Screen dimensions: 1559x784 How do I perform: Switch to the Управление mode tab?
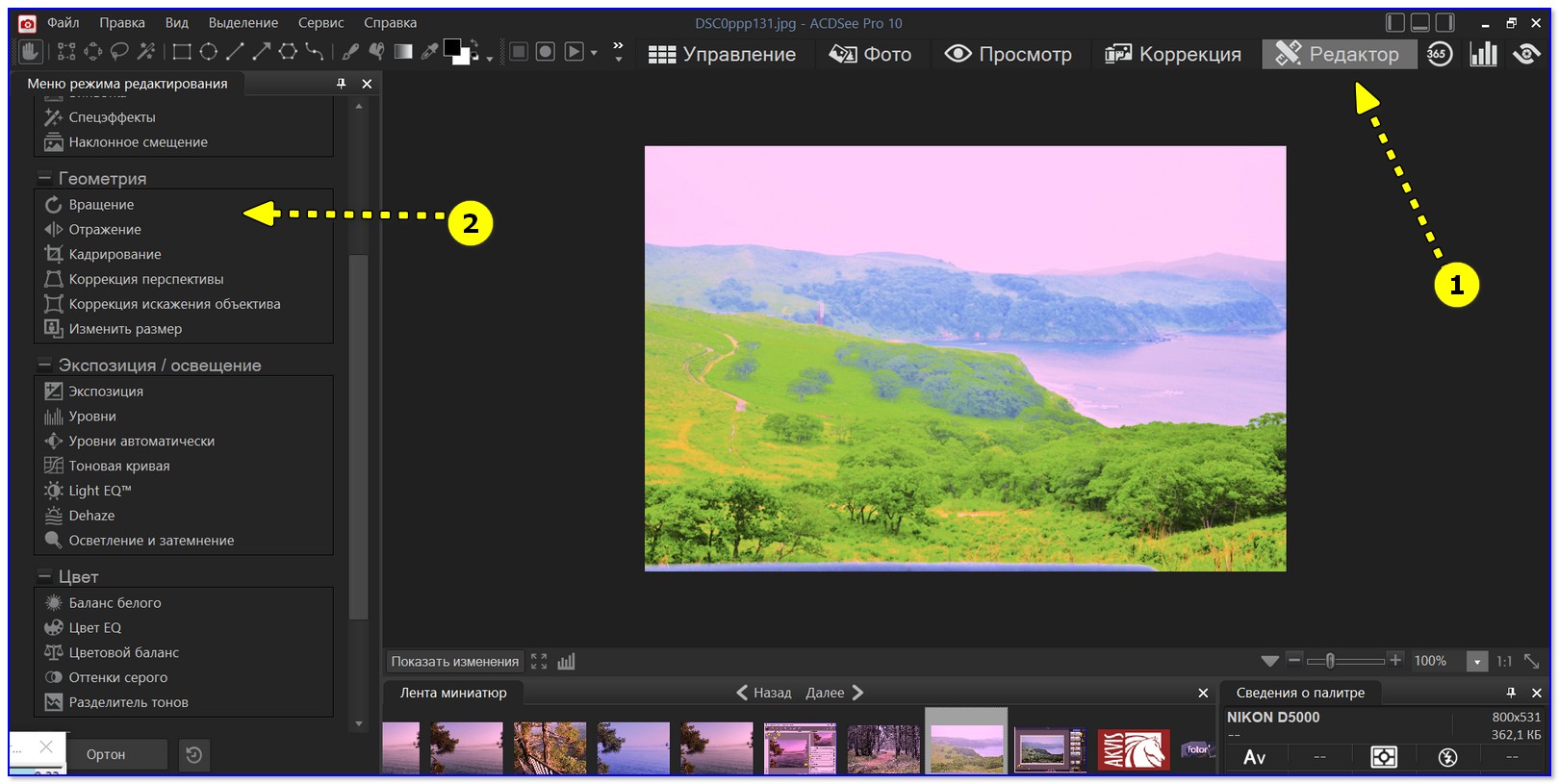coord(723,54)
